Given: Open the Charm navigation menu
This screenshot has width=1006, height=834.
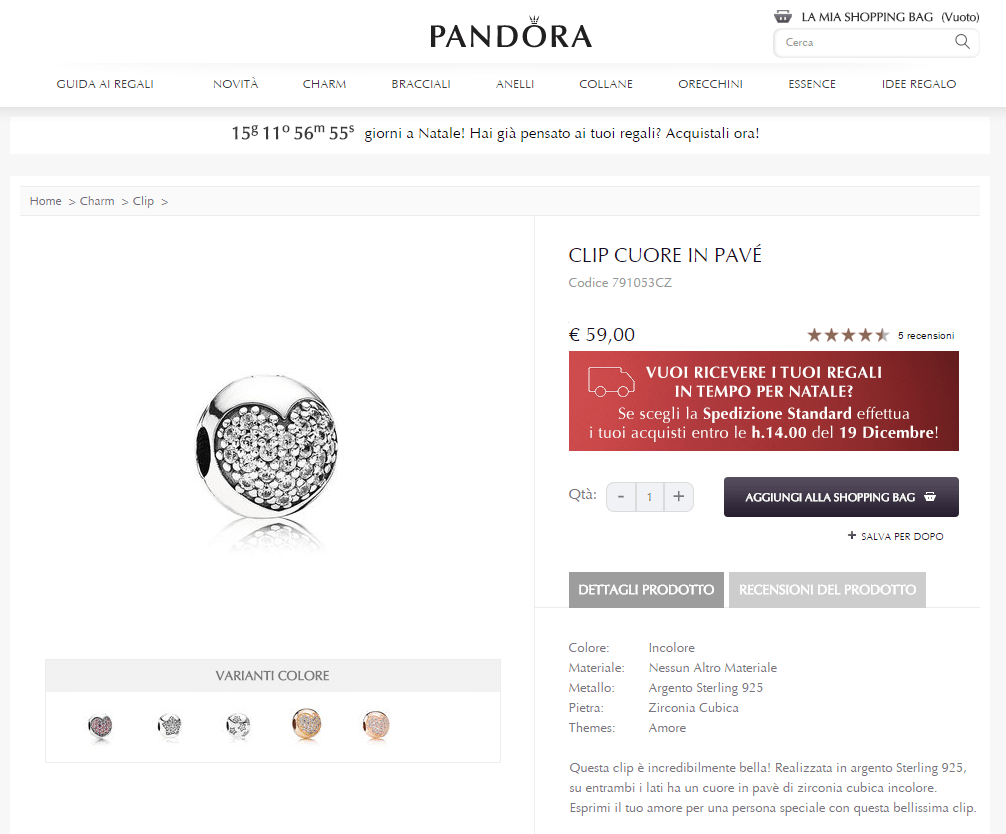Looking at the screenshot, I should coord(324,84).
